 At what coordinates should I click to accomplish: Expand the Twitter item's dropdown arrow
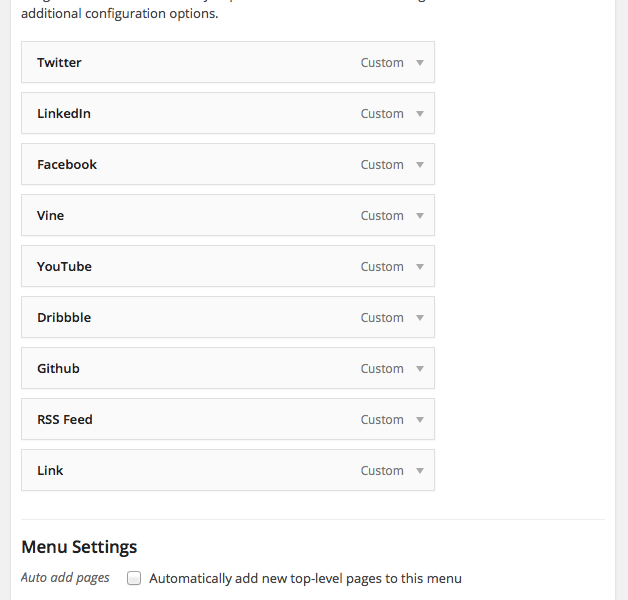(420, 63)
